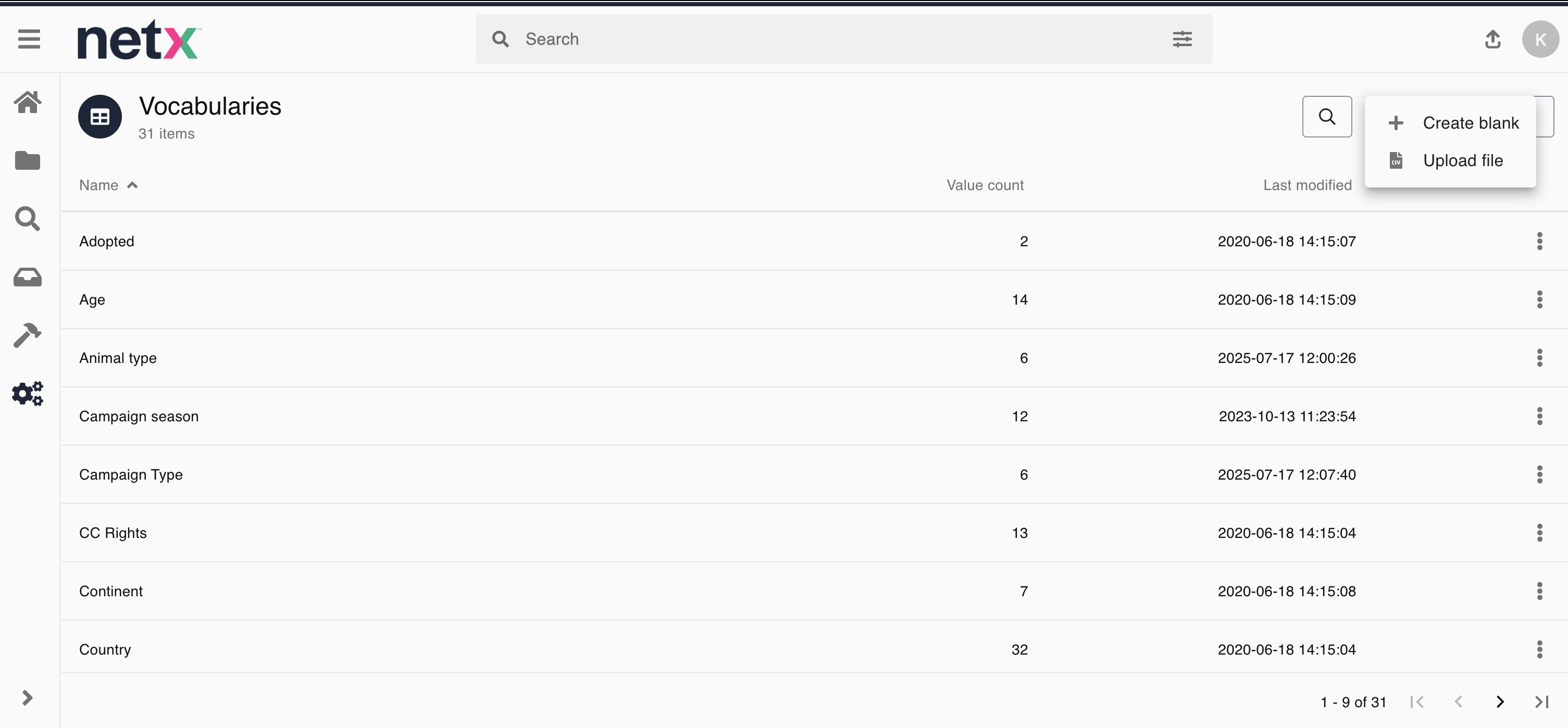The width and height of the screenshot is (1568, 728).
Task: Open the system settings gears icon
Action: click(28, 394)
